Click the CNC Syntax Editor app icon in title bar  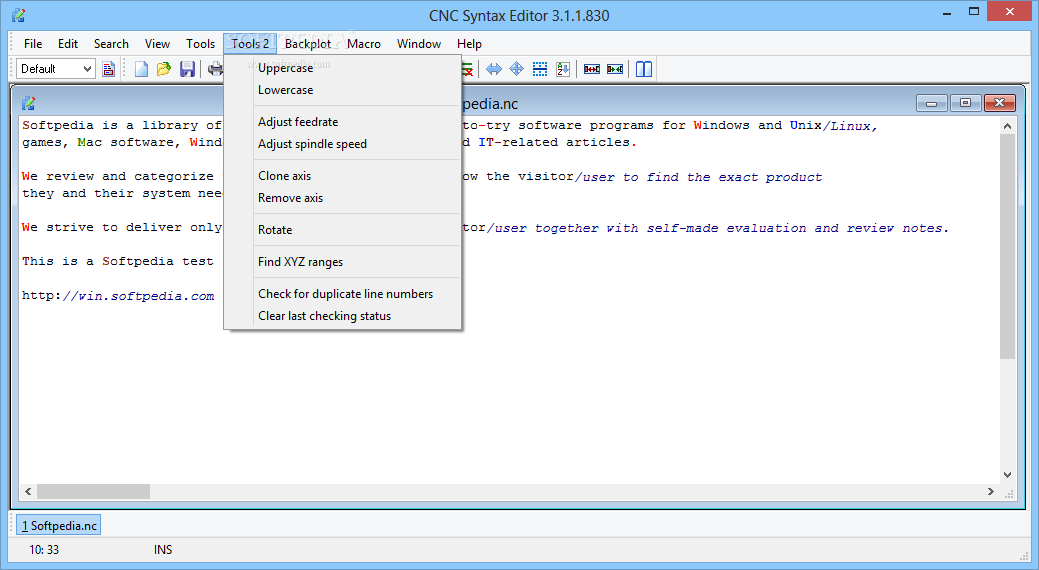coord(19,15)
